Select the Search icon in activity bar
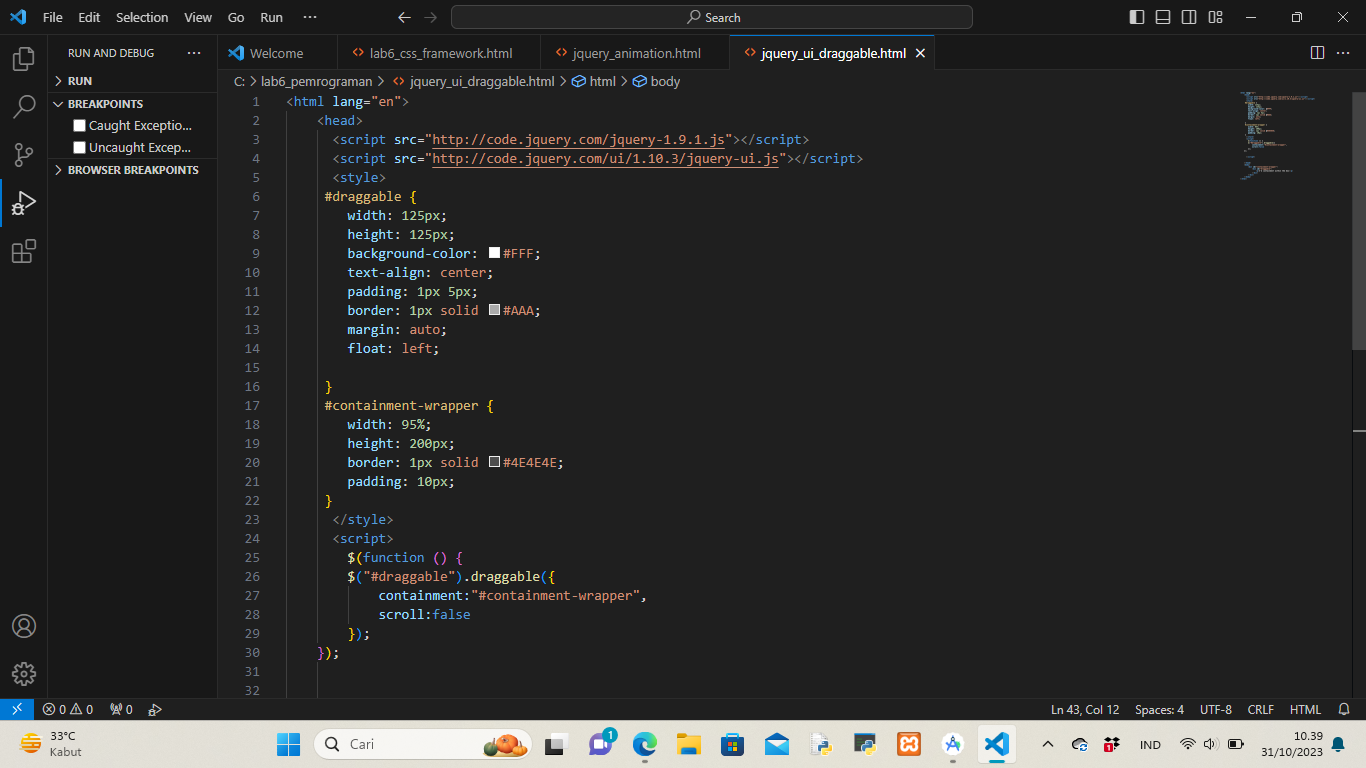This screenshot has width=1366, height=768. (23, 106)
